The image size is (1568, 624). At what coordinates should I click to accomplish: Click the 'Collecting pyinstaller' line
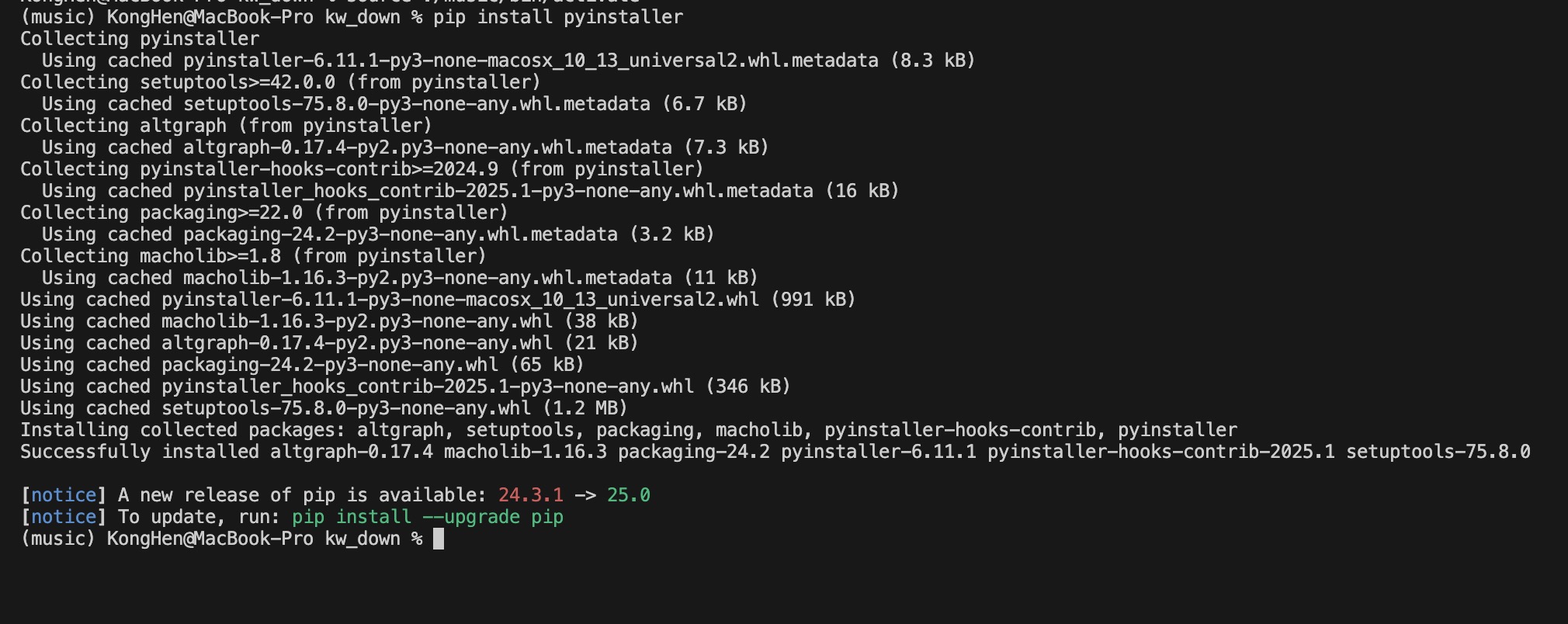tap(140, 39)
